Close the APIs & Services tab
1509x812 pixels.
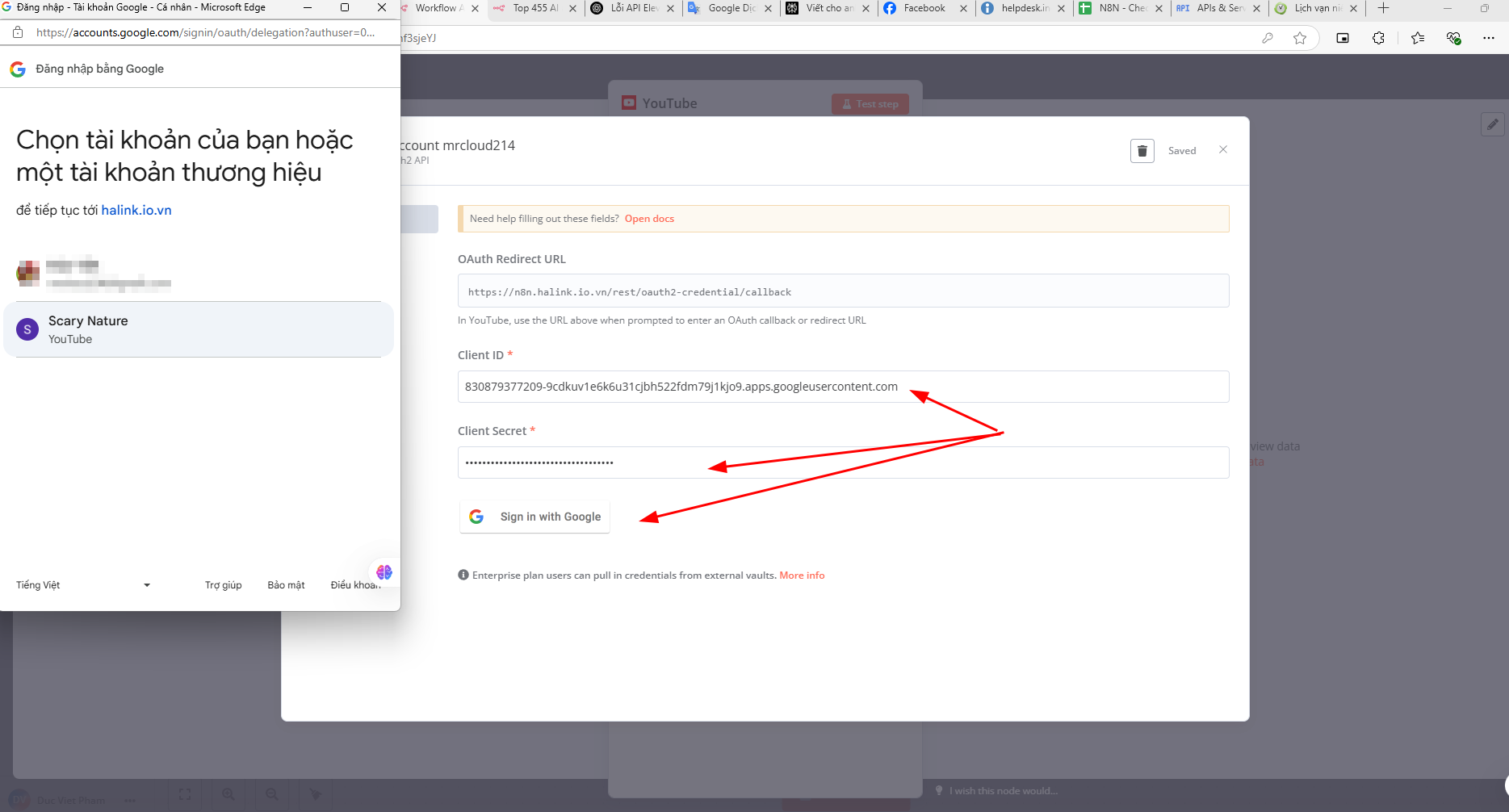point(1256,8)
